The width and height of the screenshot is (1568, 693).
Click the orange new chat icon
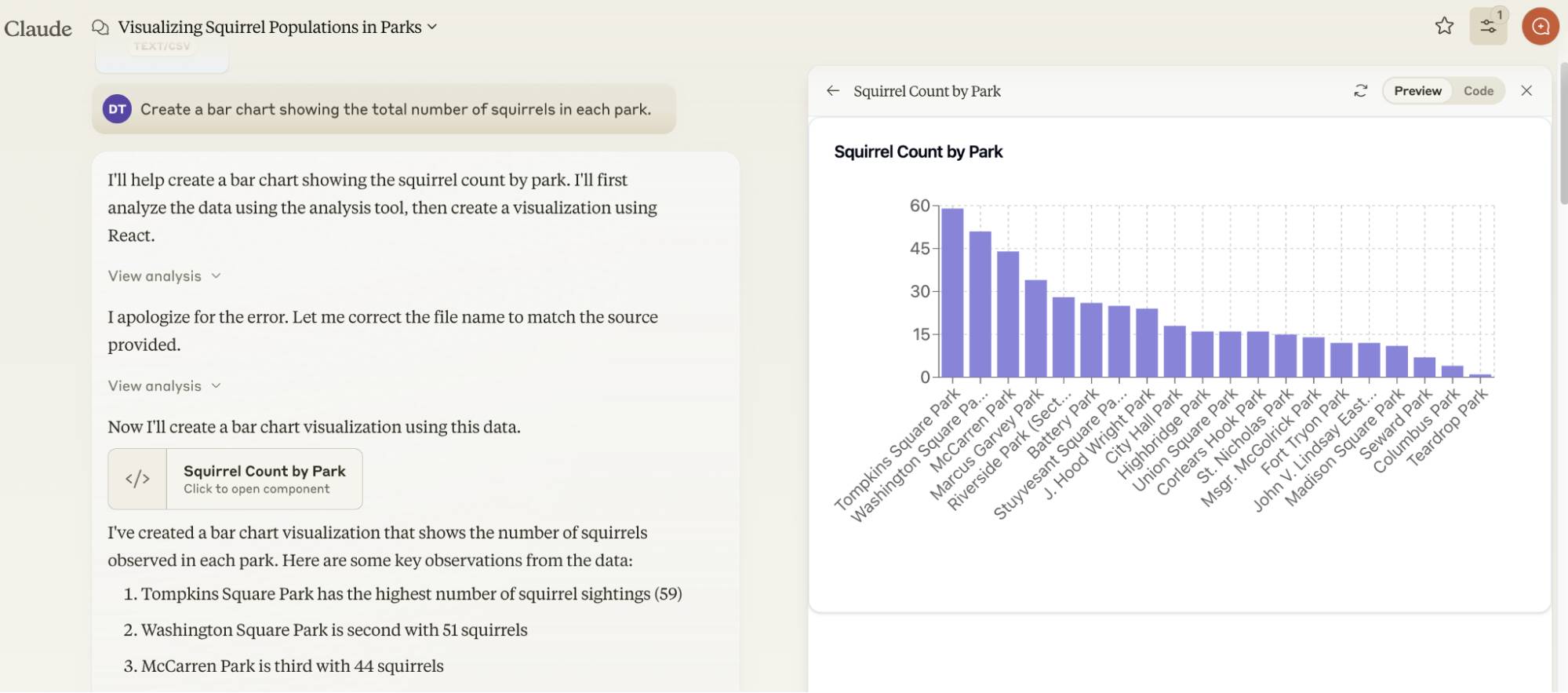[x=1540, y=26]
